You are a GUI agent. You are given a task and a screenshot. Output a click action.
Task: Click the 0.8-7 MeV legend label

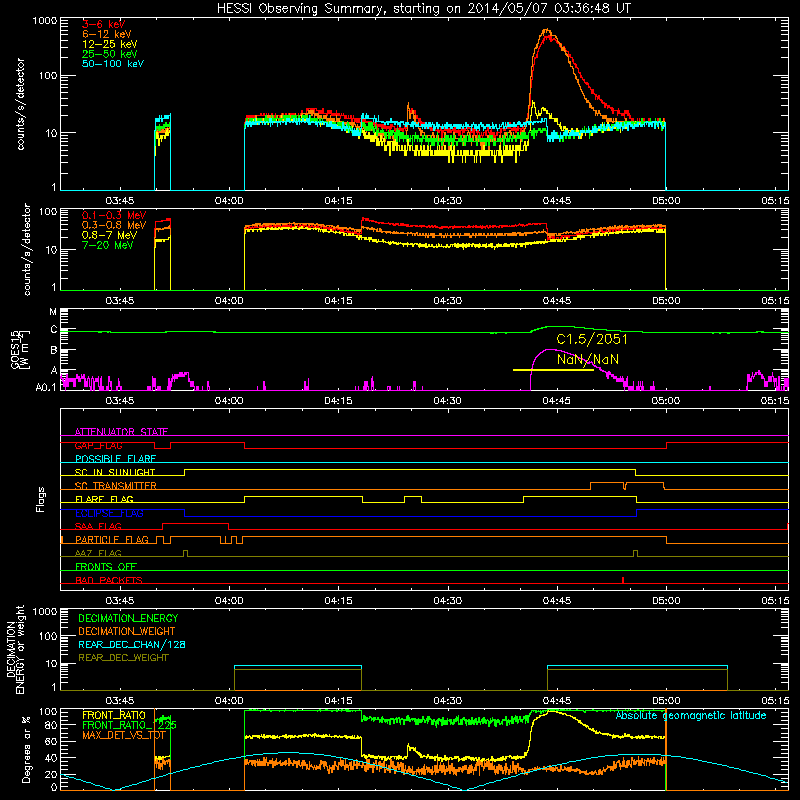coord(110,235)
